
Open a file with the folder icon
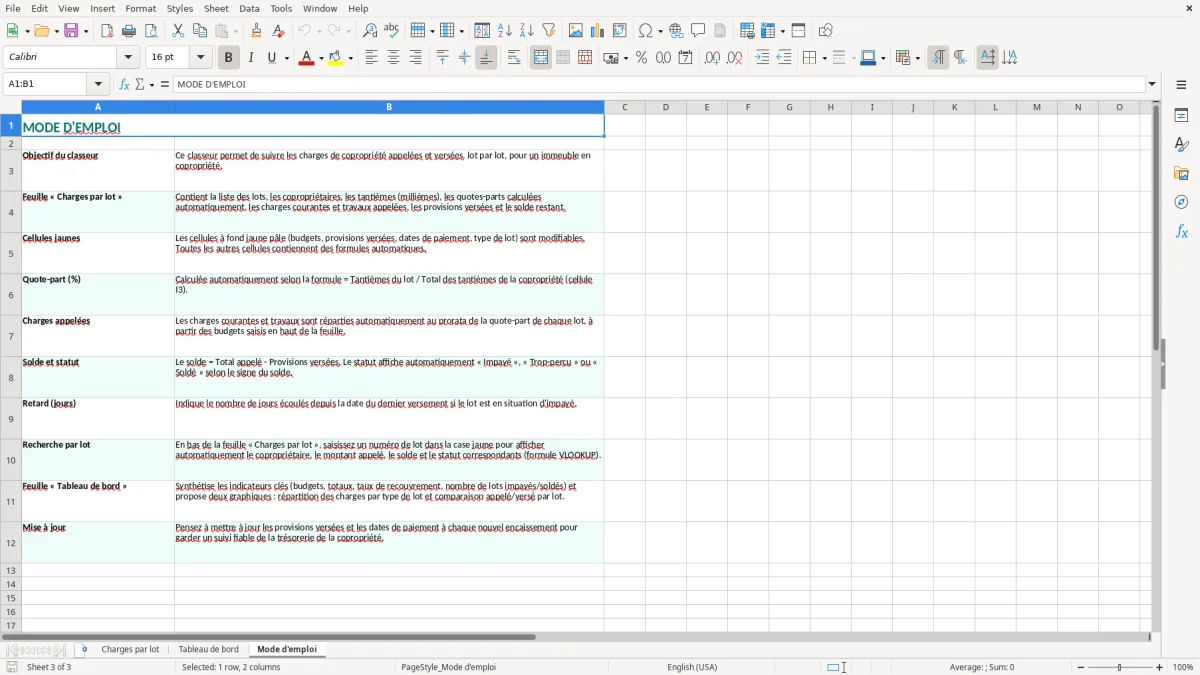(41, 31)
